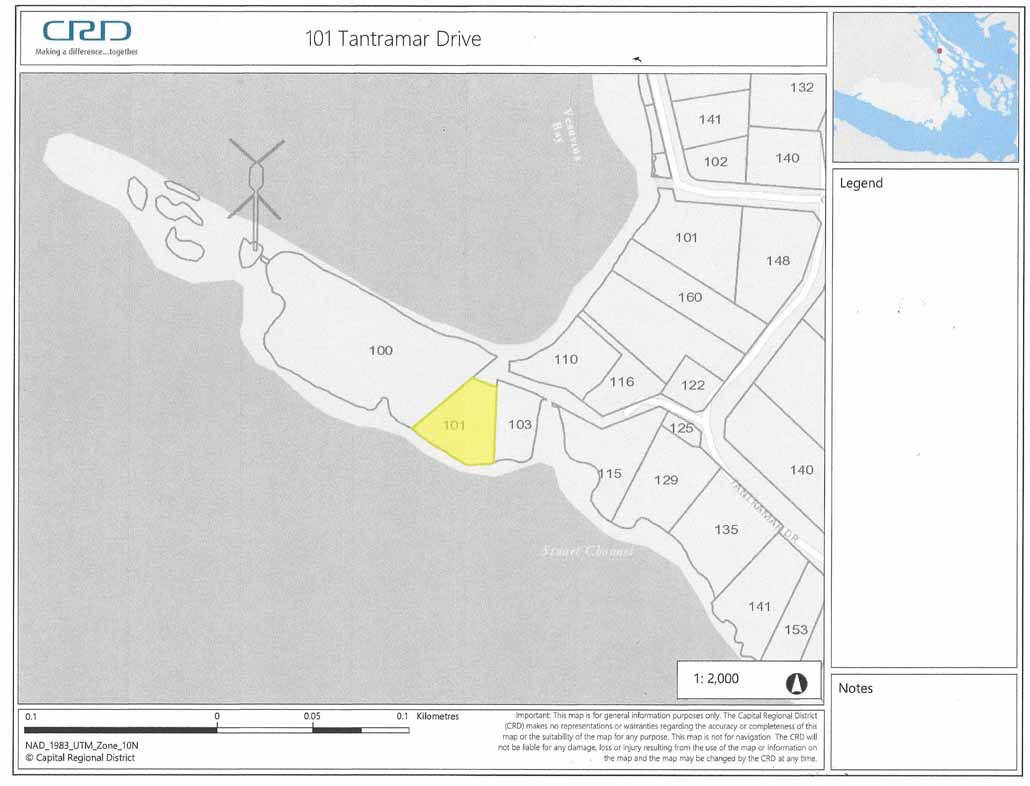Click parcel 101 beside parcel 148
This screenshot has height=786, width=1030.
tap(686, 238)
